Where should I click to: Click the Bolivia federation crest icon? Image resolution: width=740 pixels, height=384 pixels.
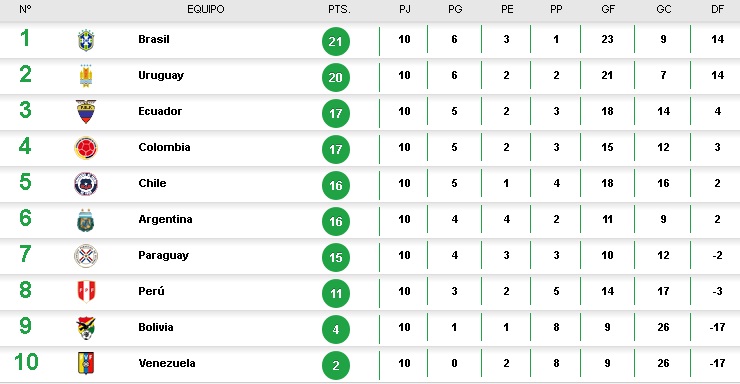click(x=86, y=328)
